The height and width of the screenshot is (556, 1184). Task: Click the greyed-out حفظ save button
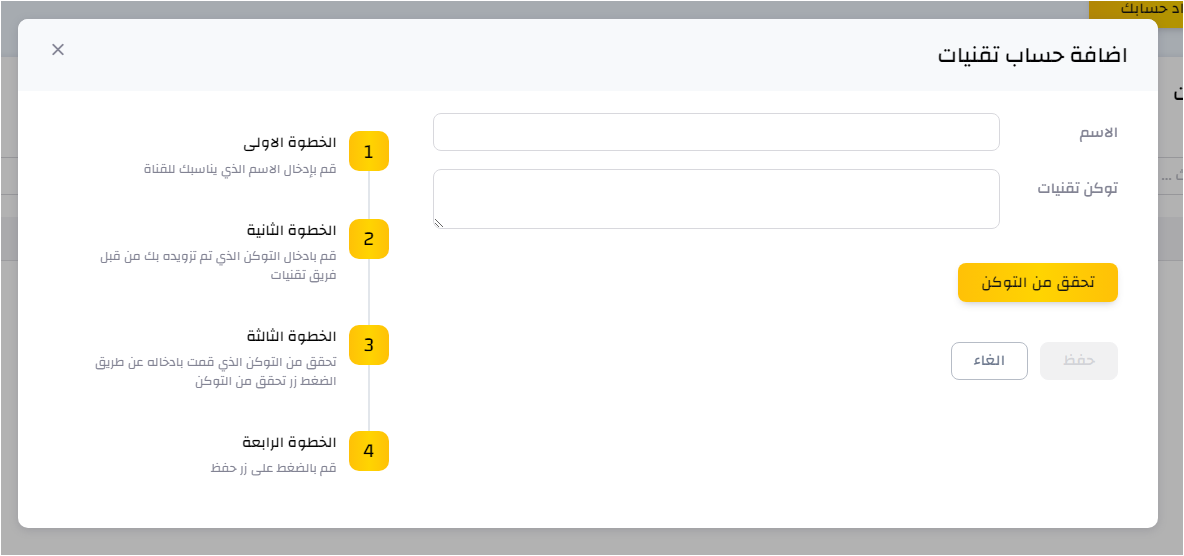coord(1079,361)
